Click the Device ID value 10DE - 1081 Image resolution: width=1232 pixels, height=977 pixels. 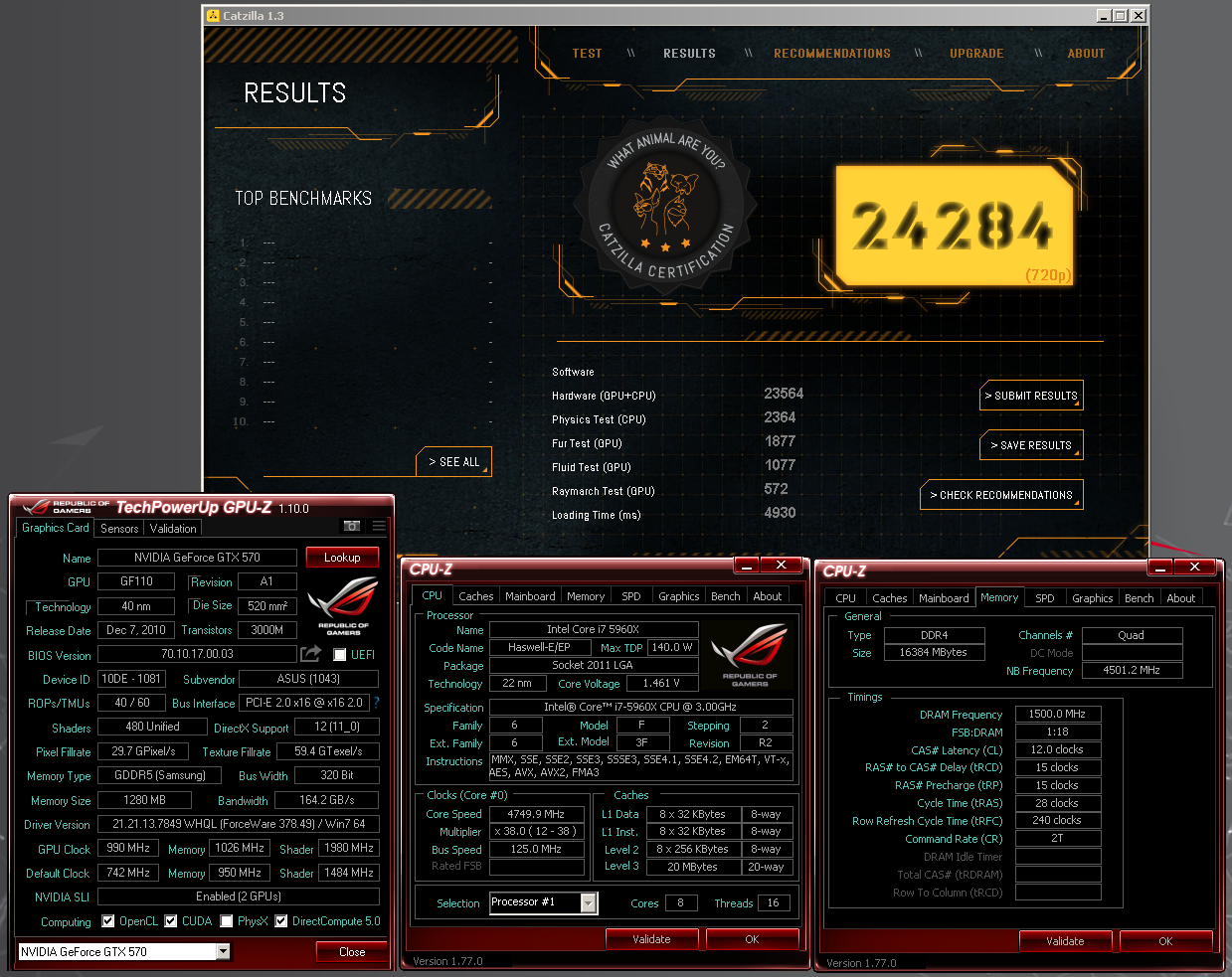coord(131,679)
